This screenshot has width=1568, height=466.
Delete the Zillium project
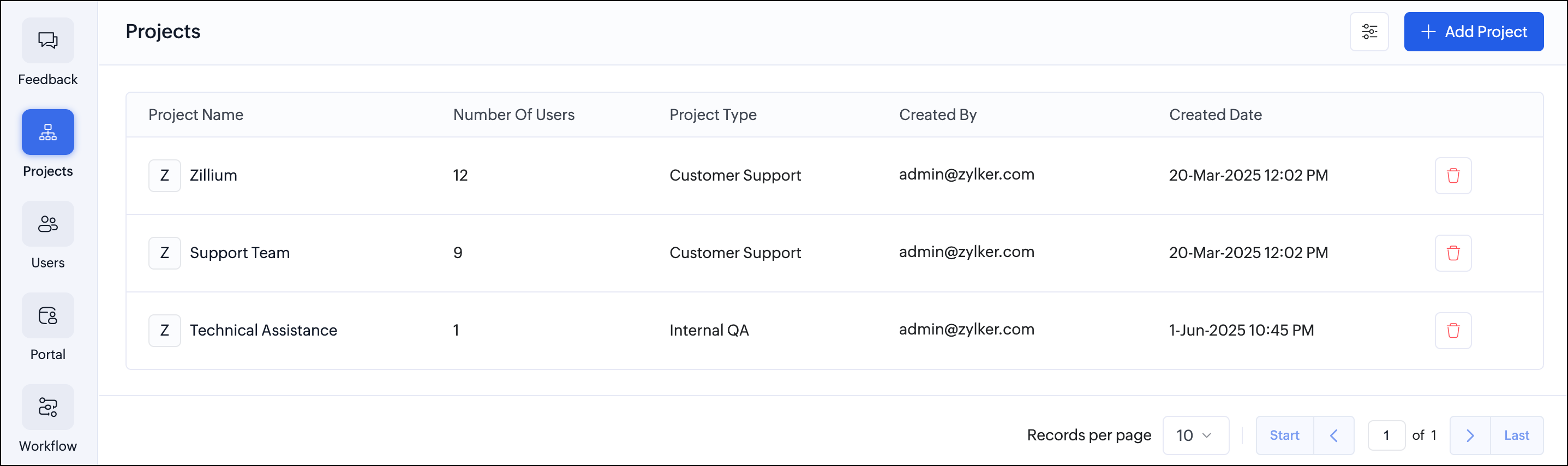1453,176
